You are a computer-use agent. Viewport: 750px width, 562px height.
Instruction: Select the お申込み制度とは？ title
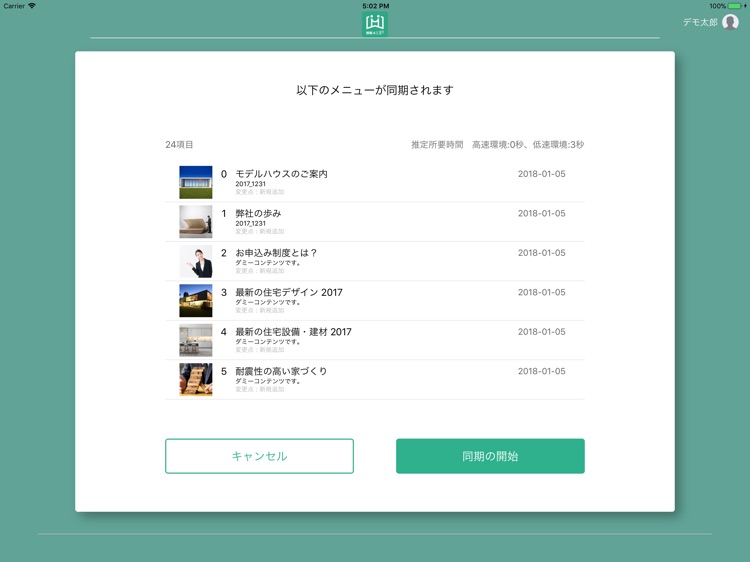(276, 253)
